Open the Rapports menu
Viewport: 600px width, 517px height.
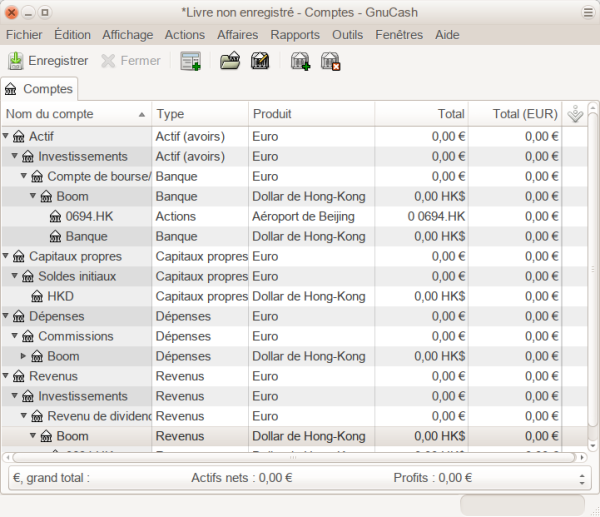tap(294, 34)
